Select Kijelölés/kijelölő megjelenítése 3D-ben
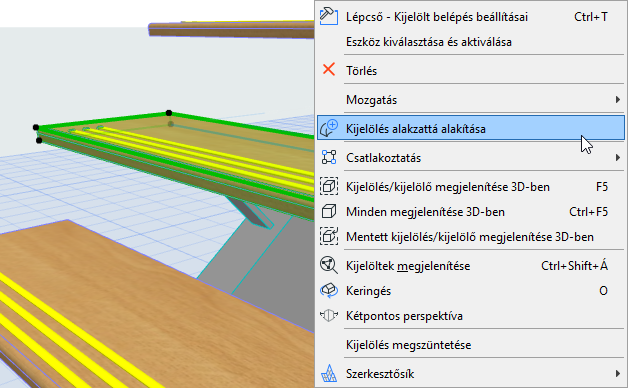Image resolution: width=628 pixels, height=388 pixels. point(471,187)
